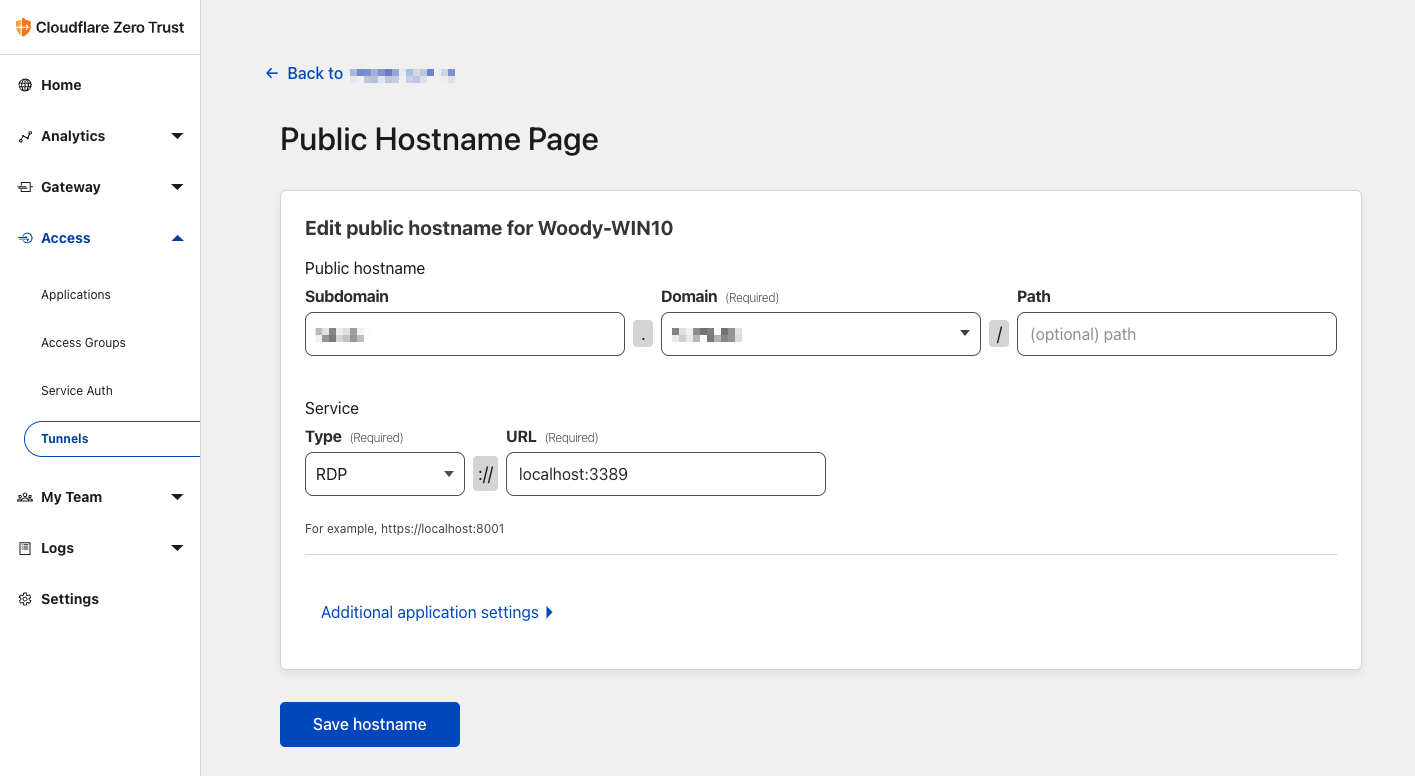Click the My Team people icon
The height and width of the screenshot is (776, 1415).
[x=26, y=497]
